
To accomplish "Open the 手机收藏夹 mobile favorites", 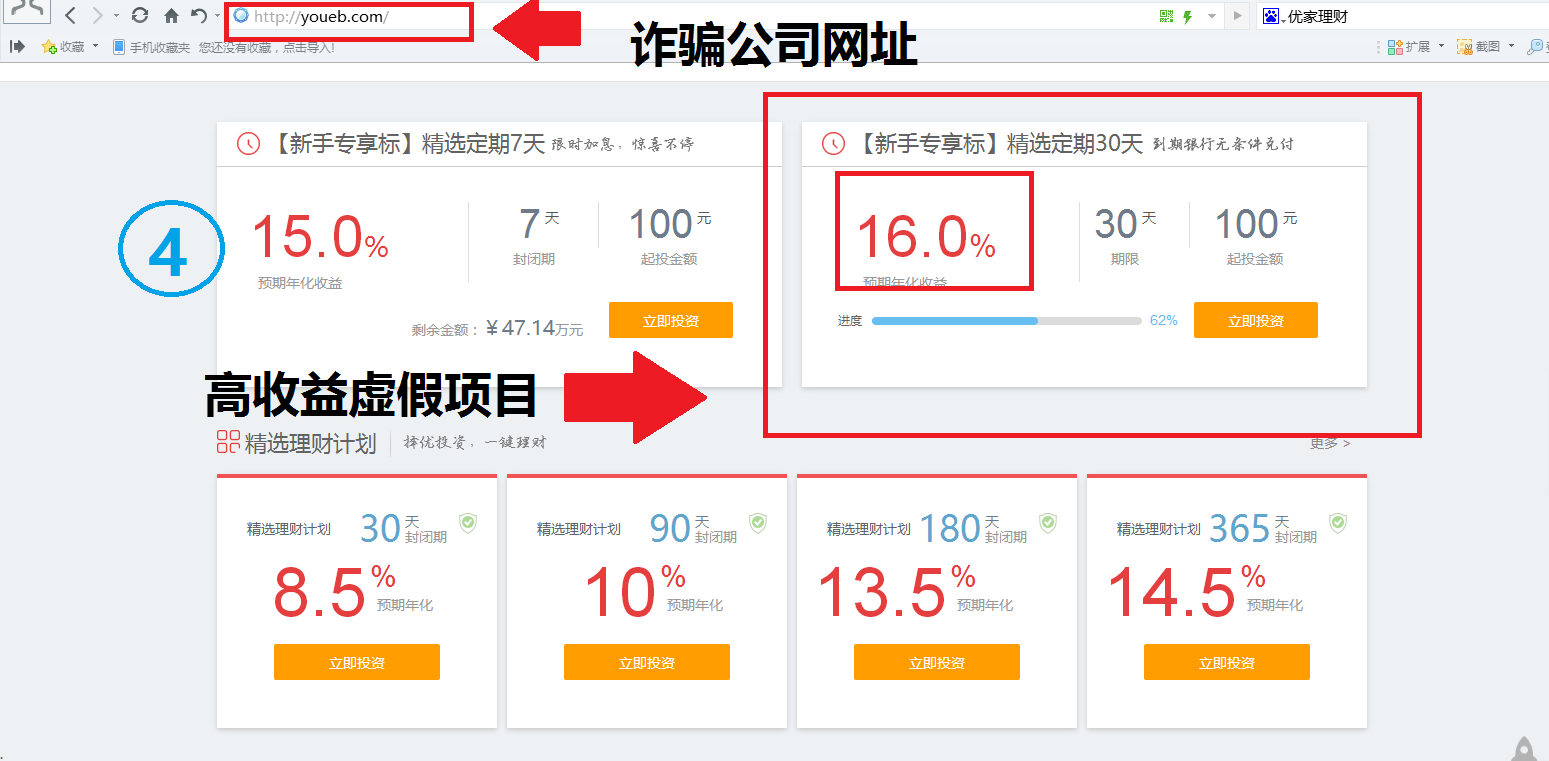I will pos(151,47).
